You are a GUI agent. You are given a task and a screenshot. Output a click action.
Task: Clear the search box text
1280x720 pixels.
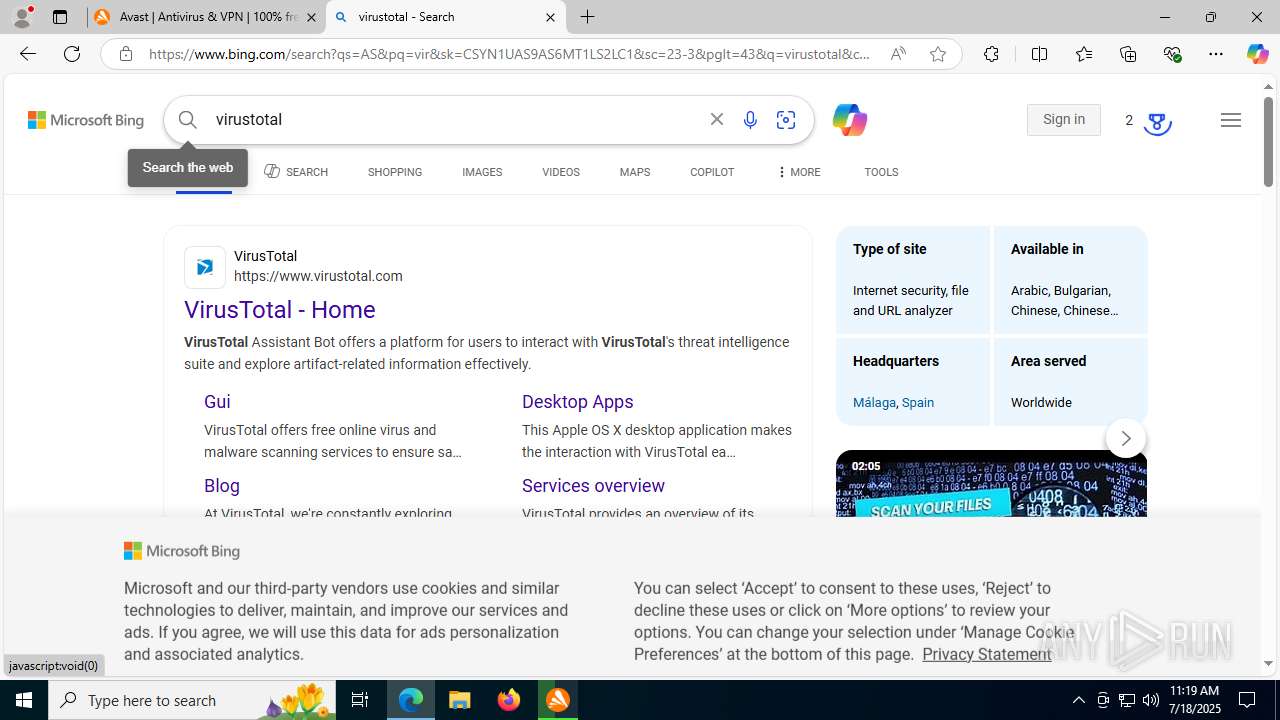pyautogui.click(x=717, y=120)
